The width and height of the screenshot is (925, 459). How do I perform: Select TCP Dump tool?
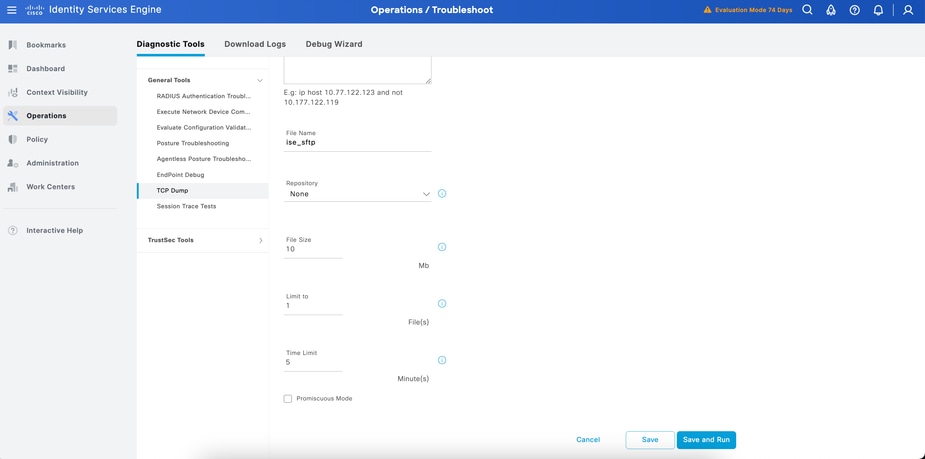(203, 191)
